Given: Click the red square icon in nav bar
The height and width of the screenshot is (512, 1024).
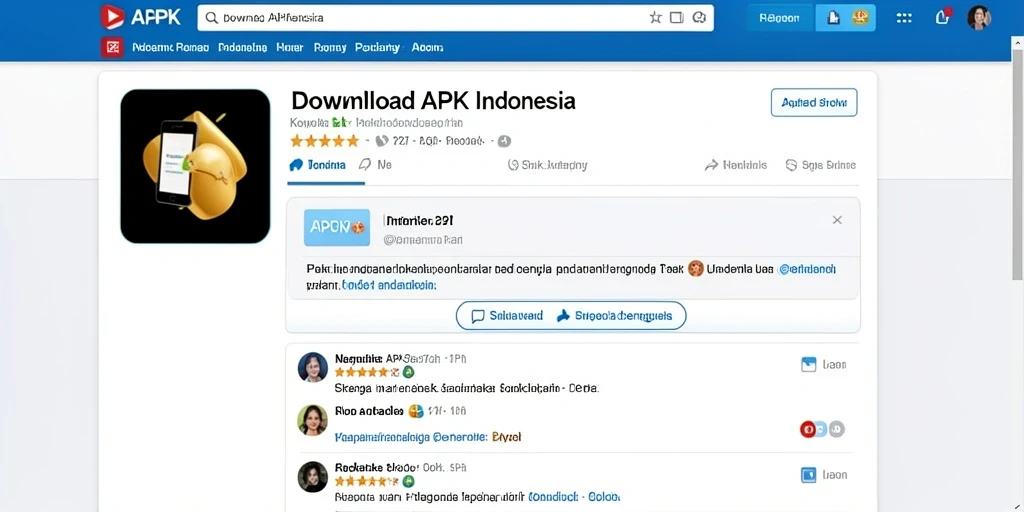Looking at the screenshot, I should click(x=112, y=47).
